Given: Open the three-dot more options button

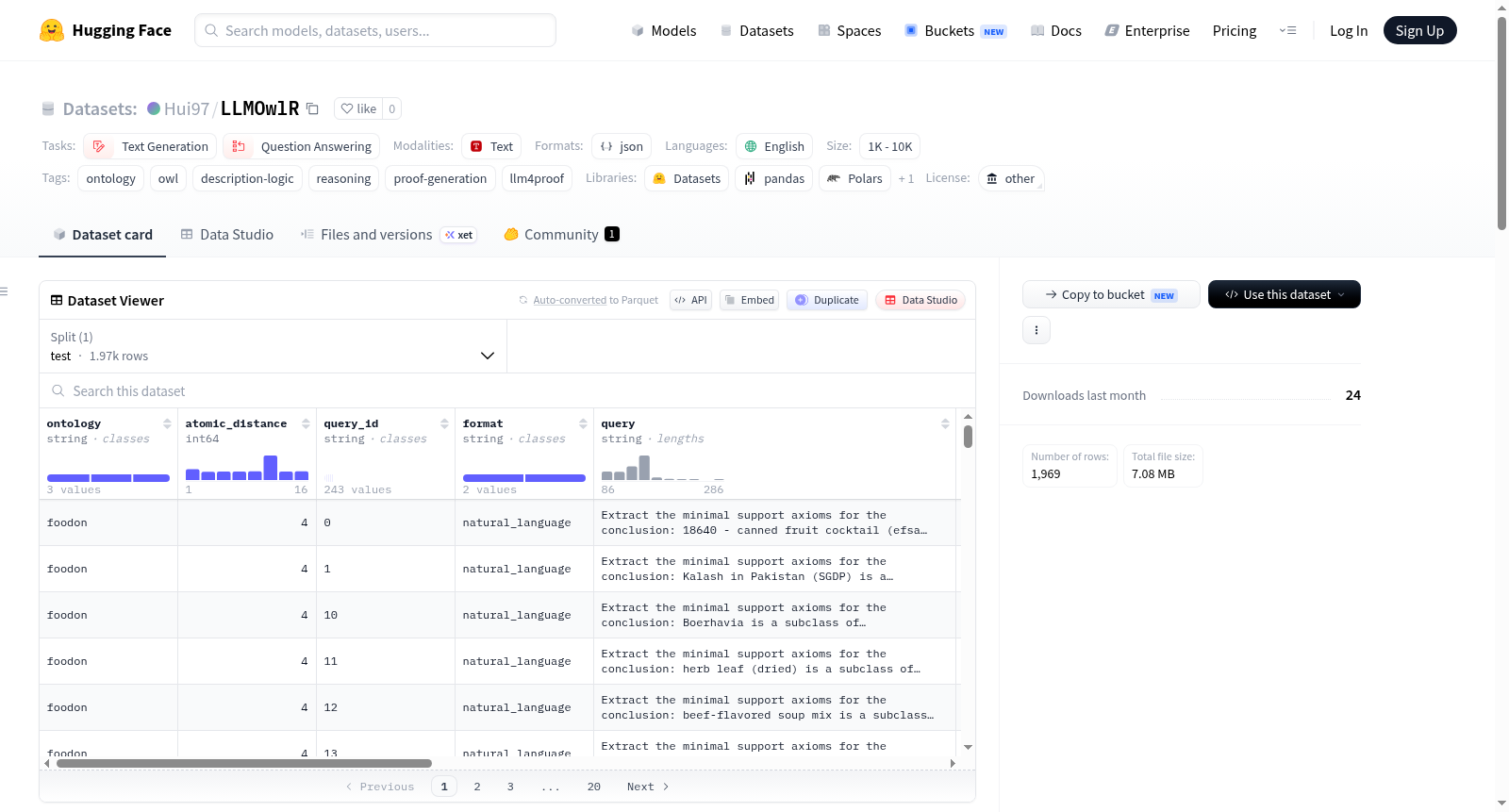Looking at the screenshot, I should 1036,330.
